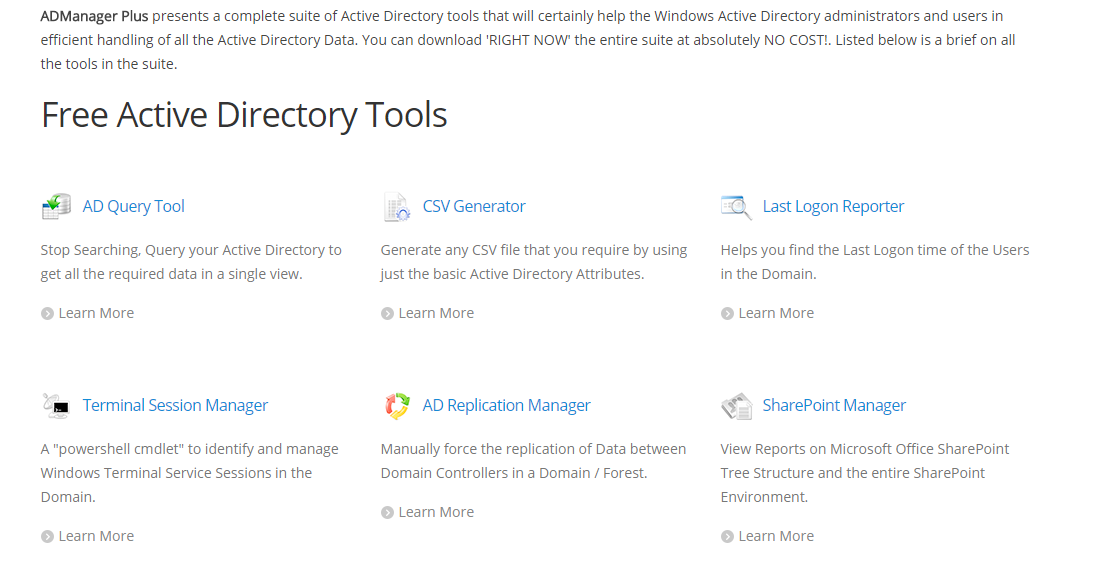1094x578 pixels.
Task: Click arrow bullet beside SharePoint Manager Learn More
Action: point(727,536)
